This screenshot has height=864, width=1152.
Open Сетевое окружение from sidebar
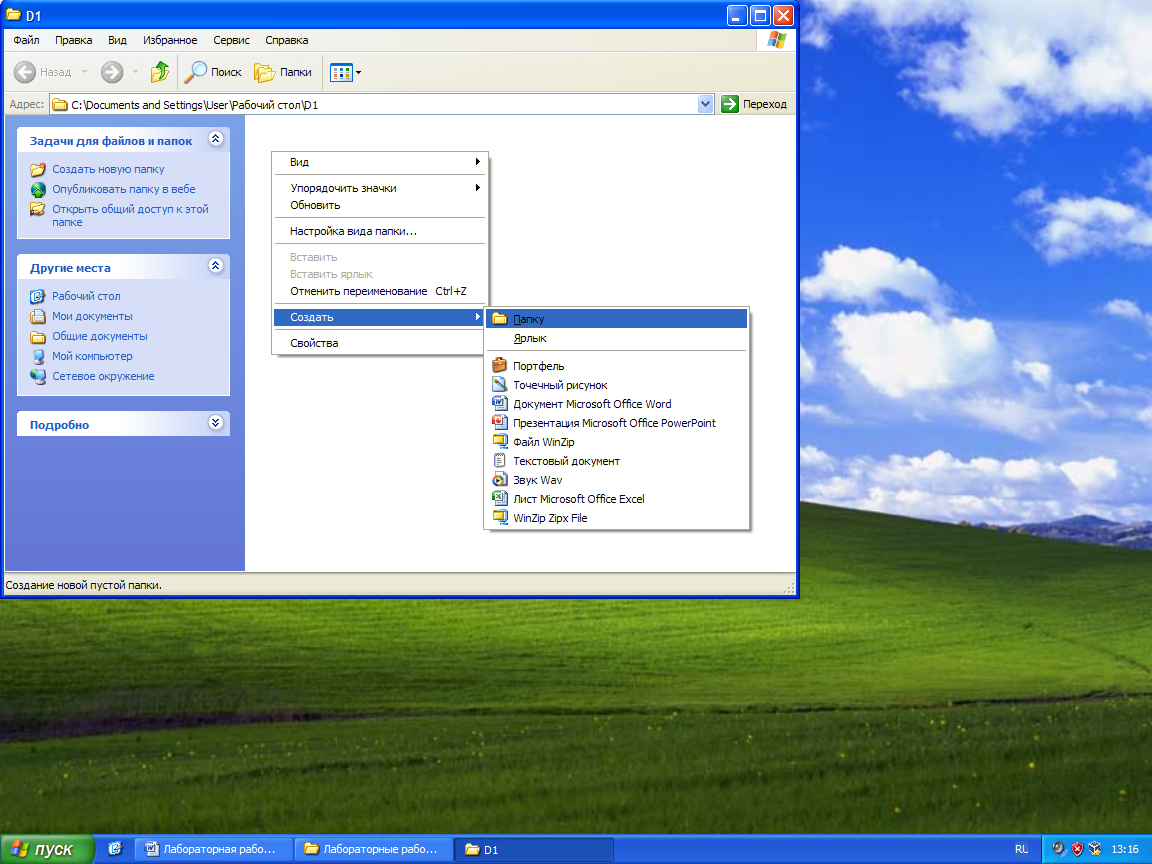[103, 376]
